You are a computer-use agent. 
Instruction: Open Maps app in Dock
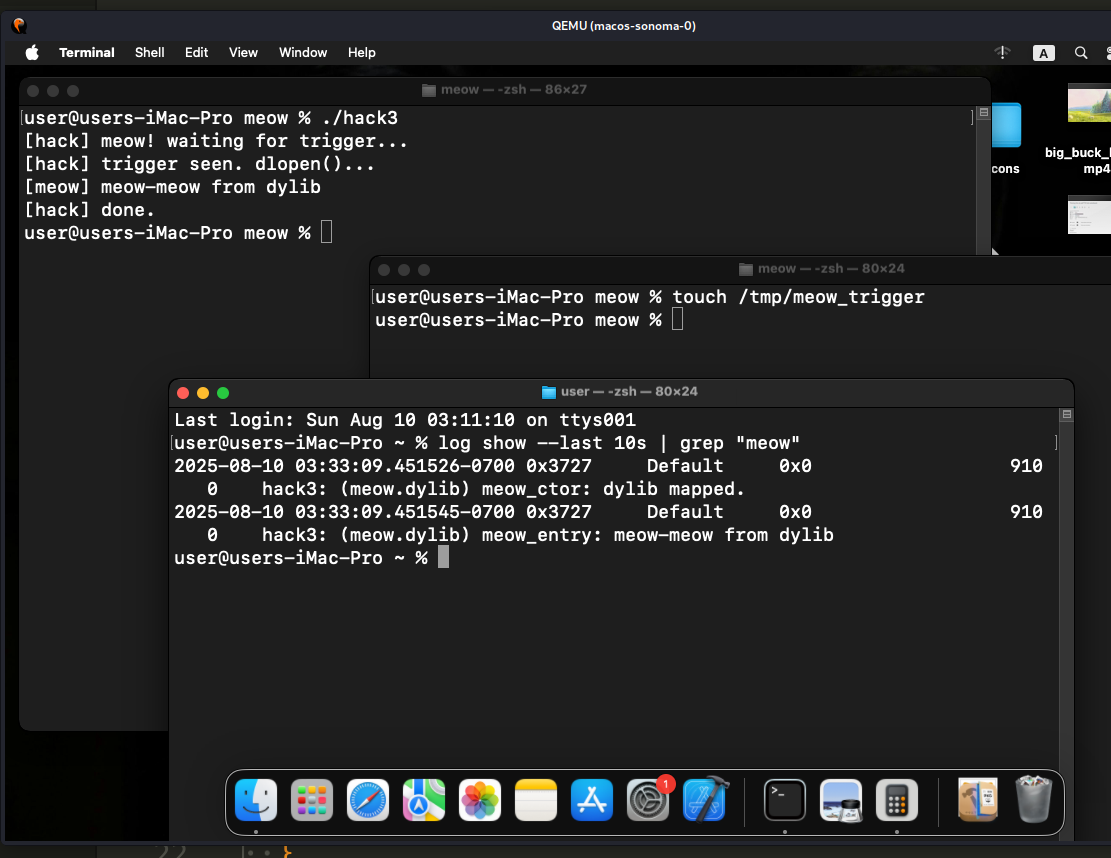click(424, 800)
